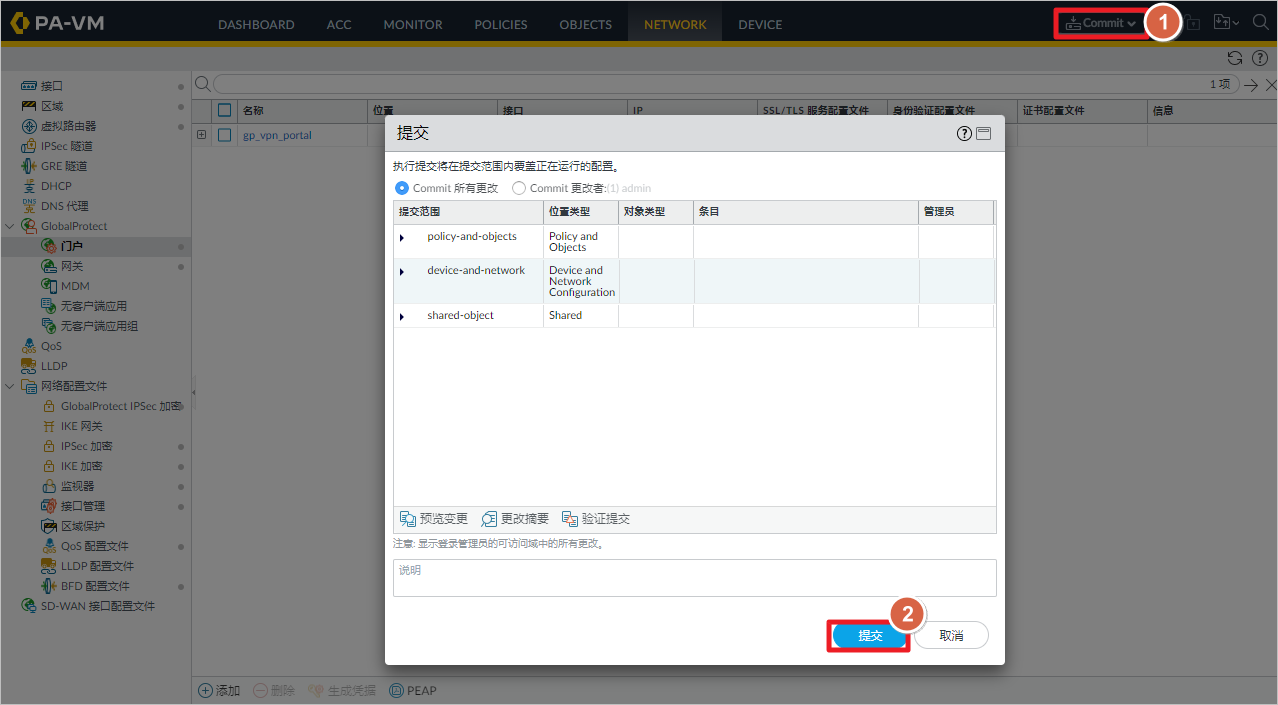
Task: Click the 提交范围 column header
Action: (468, 212)
